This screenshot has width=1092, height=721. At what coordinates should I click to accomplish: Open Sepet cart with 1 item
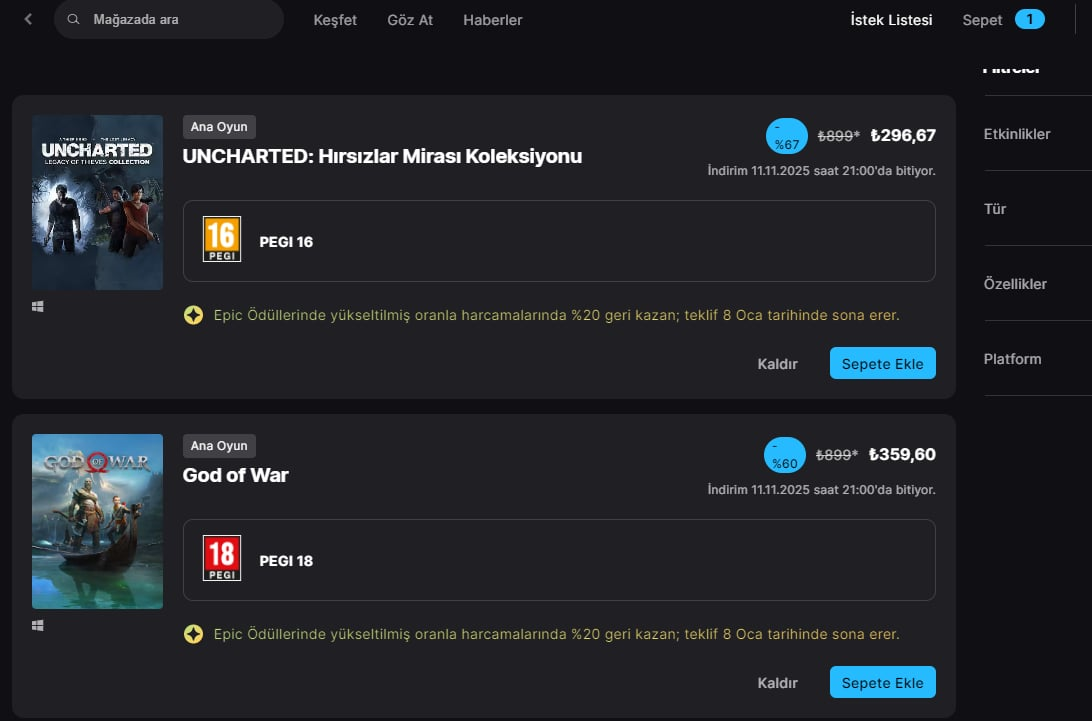coord(1003,20)
